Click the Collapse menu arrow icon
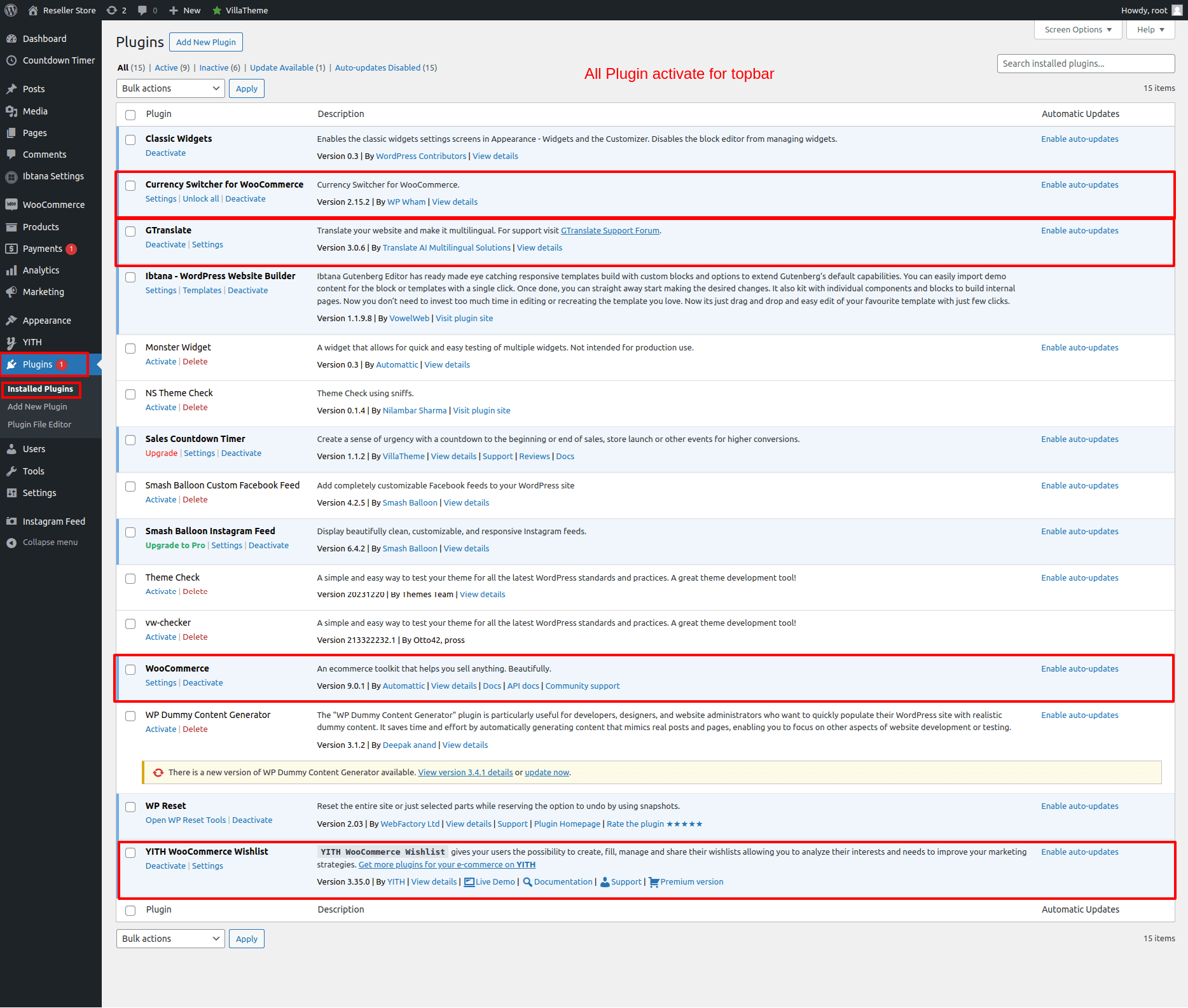This screenshot has height=1008, width=1188. pyautogui.click(x=11, y=542)
